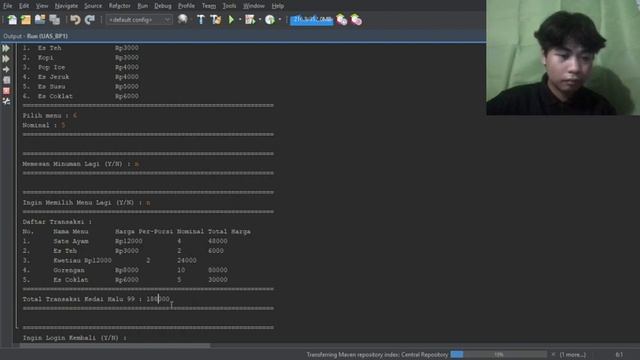Click the horizontal scrollbar of the output

115,346
